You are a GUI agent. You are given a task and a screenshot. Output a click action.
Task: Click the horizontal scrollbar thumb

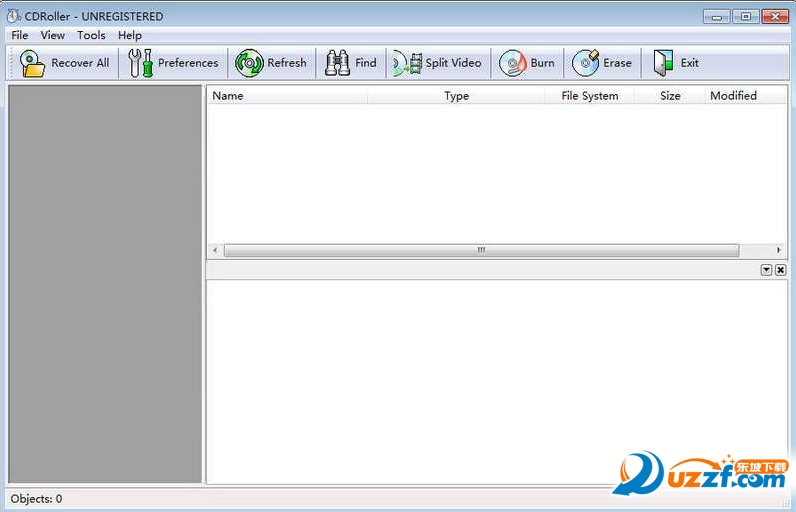(x=481, y=250)
